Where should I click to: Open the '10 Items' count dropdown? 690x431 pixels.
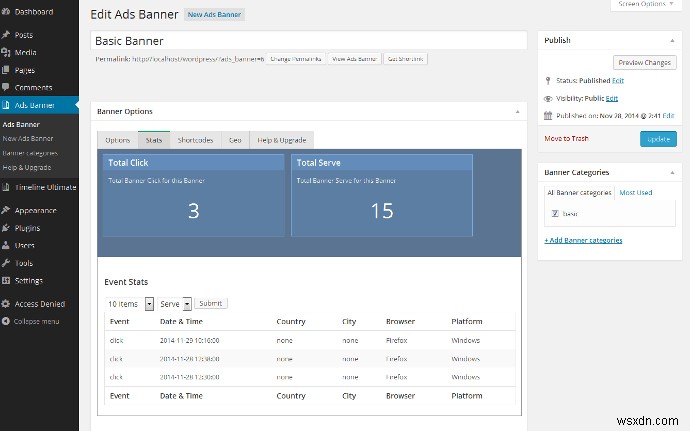[149, 303]
